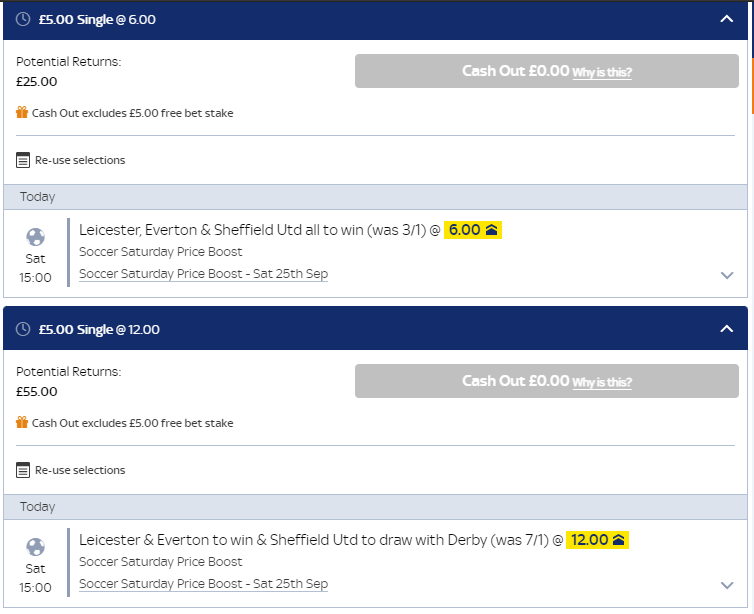Click gift icon in the 6.00 bet
754x614 pixels.
22,113
